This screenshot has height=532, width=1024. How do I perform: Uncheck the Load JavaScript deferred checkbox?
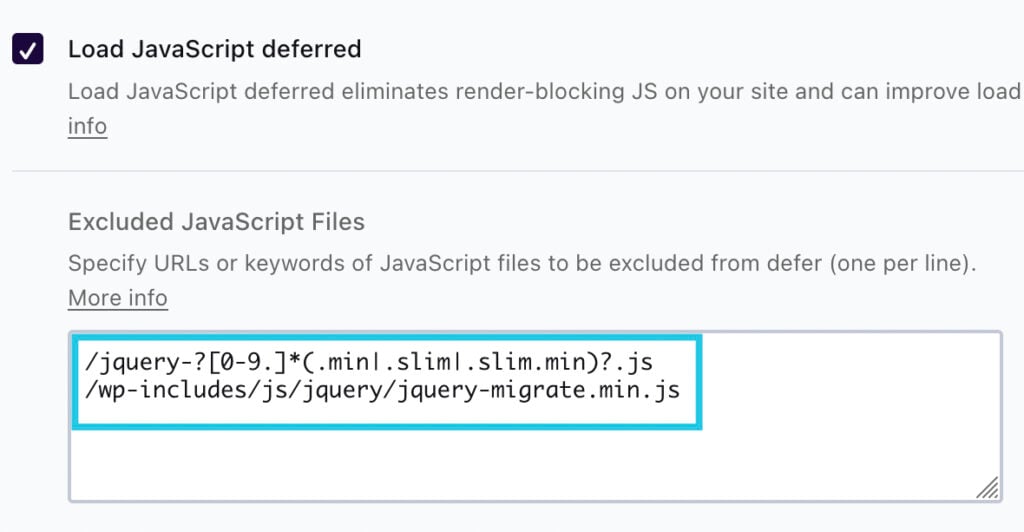(x=27, y=49)
